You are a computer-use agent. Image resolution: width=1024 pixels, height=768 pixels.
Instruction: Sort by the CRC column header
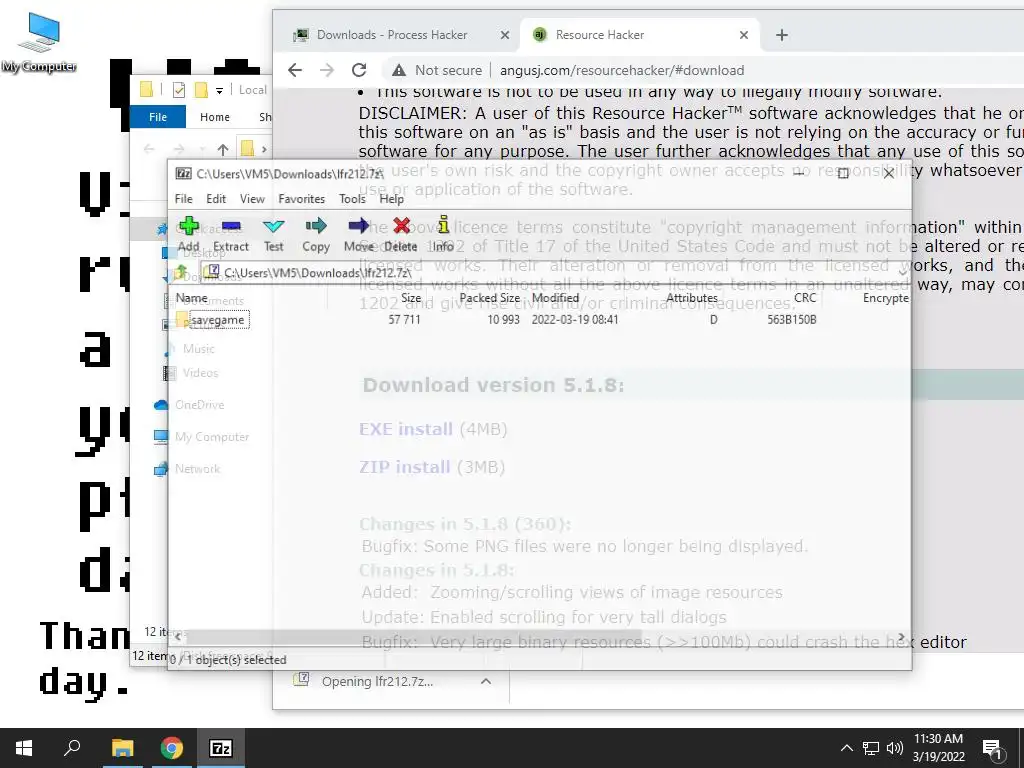[x=805, y=298]
